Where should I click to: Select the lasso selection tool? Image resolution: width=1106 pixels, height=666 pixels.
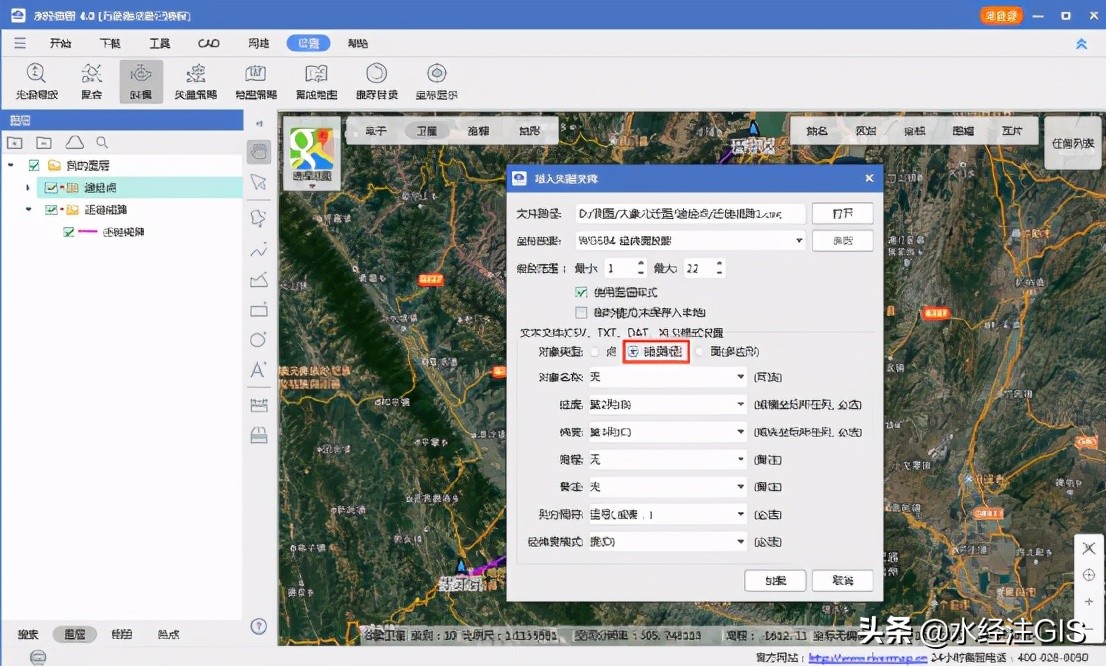point(259,218)
